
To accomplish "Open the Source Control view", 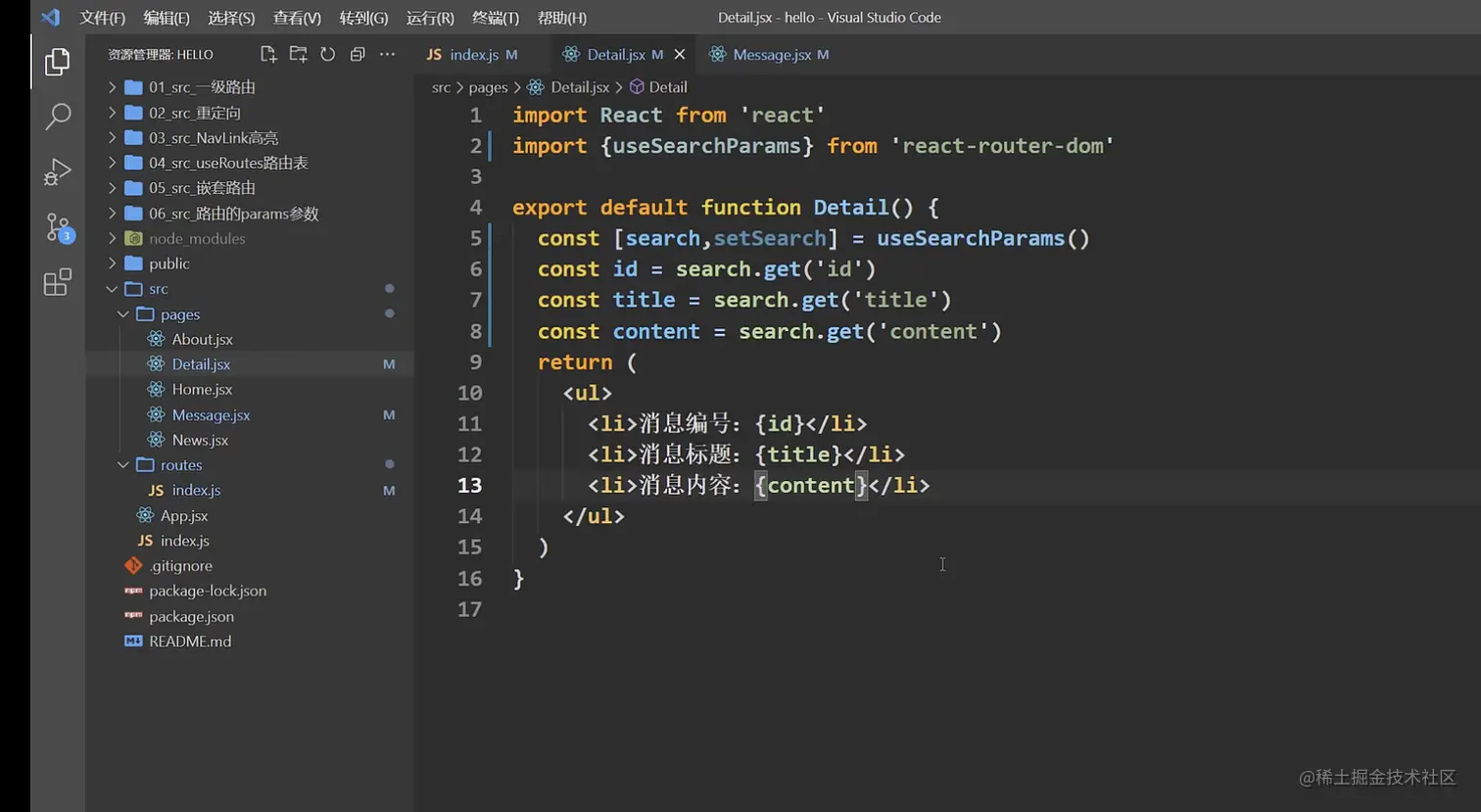I will point(59,228).
